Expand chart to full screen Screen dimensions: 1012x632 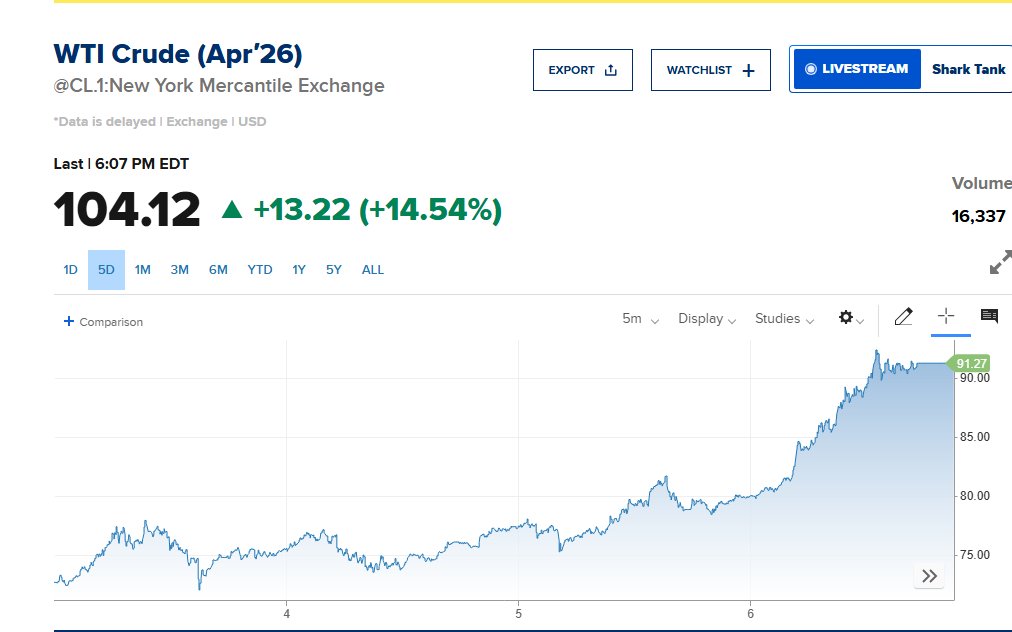tap(1000, 262)
